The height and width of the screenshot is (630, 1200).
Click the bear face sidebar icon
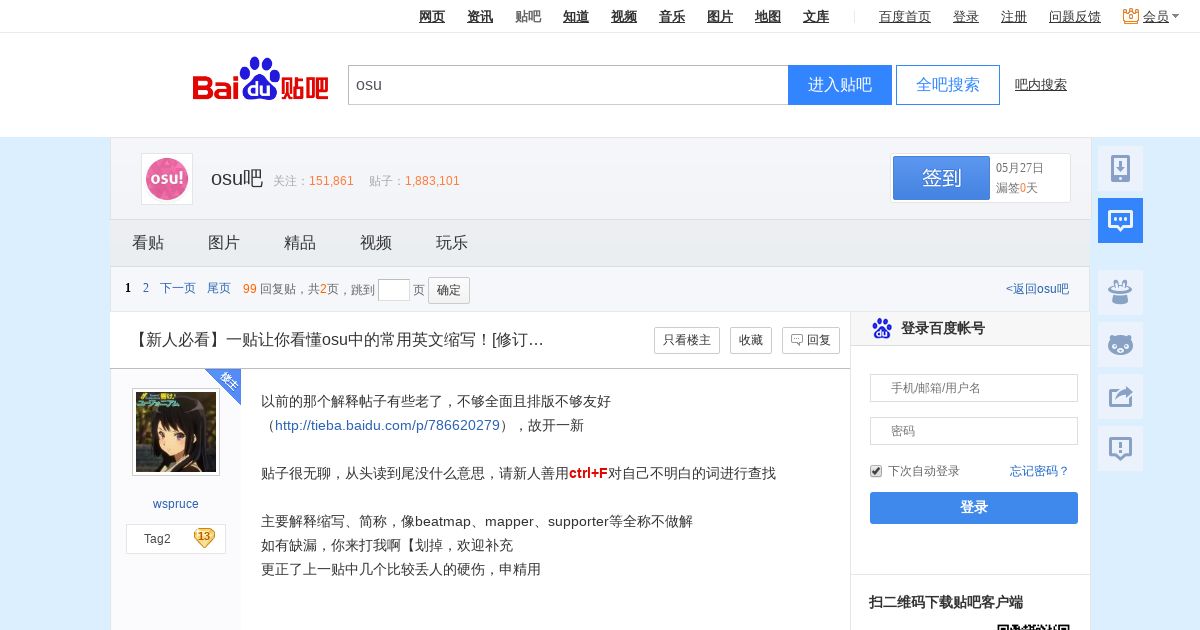coord(1120,344)
